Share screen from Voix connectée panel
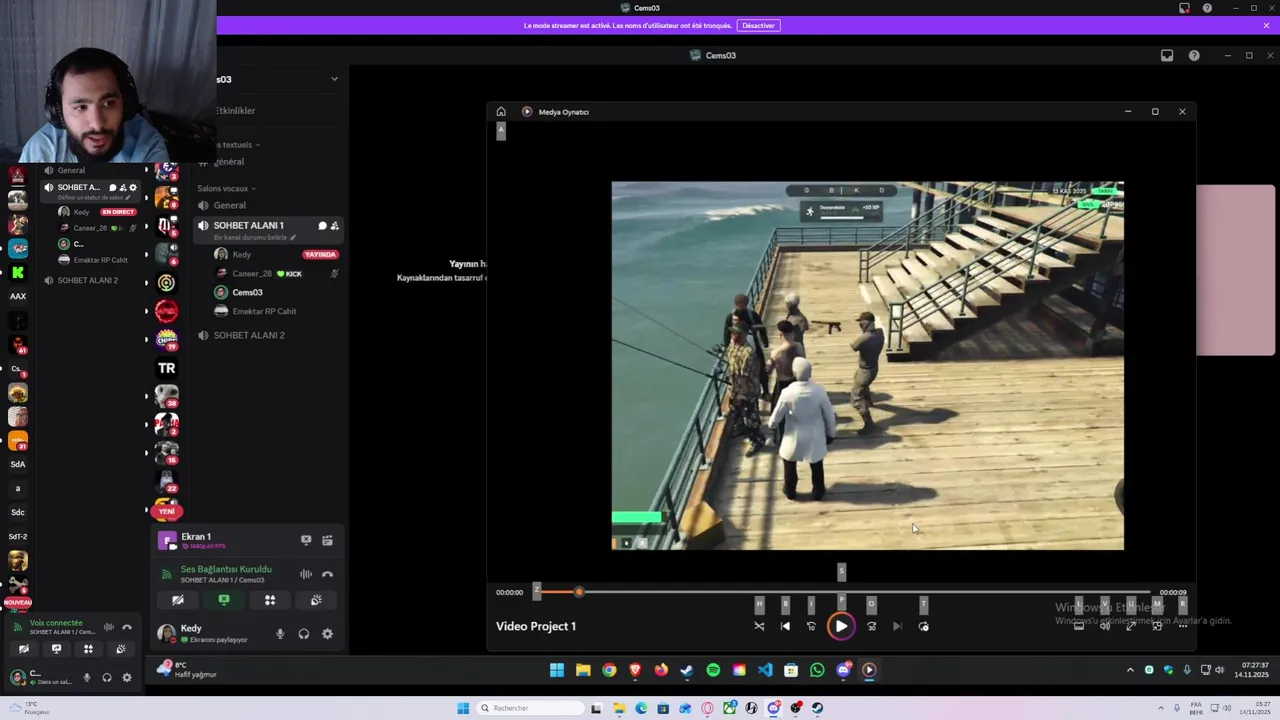The height and width of the screenshot is (720, 1280). coord(56,649)
